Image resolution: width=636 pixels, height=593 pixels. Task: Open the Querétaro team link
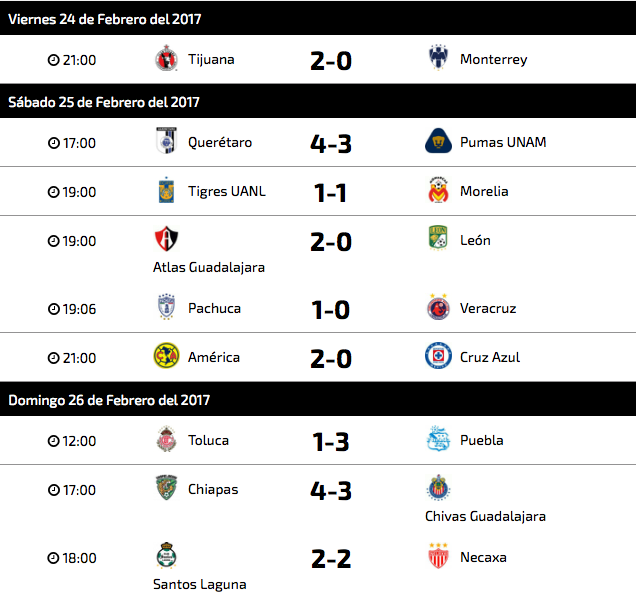pos(220,142)
